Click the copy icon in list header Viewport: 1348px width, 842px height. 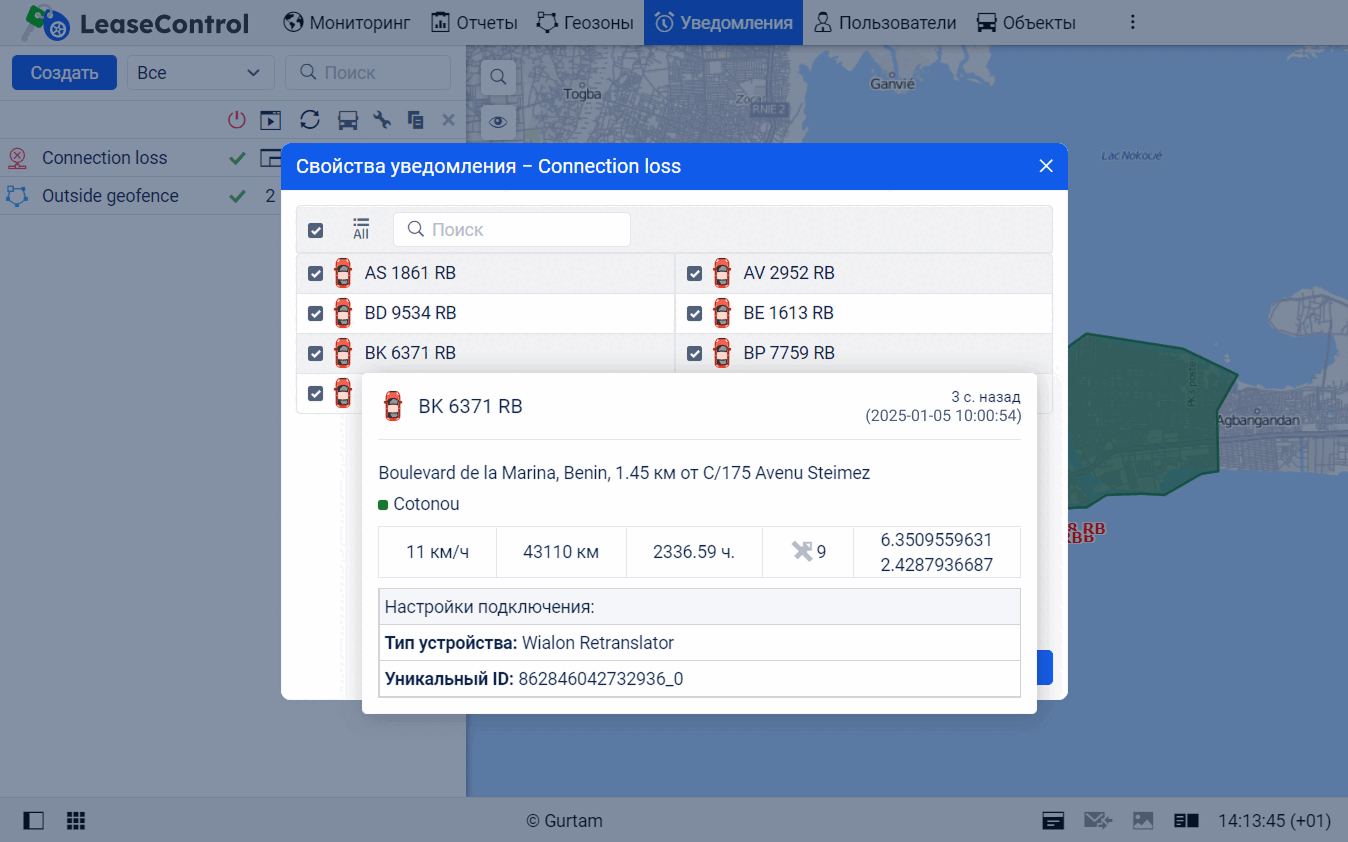pyautogui.click(x=416, y=120)
